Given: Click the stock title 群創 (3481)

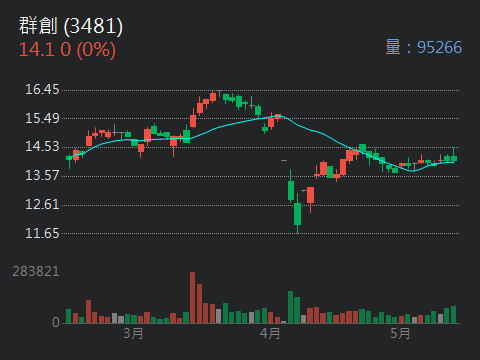Looking at the screenshot, I should pos(71,26).
